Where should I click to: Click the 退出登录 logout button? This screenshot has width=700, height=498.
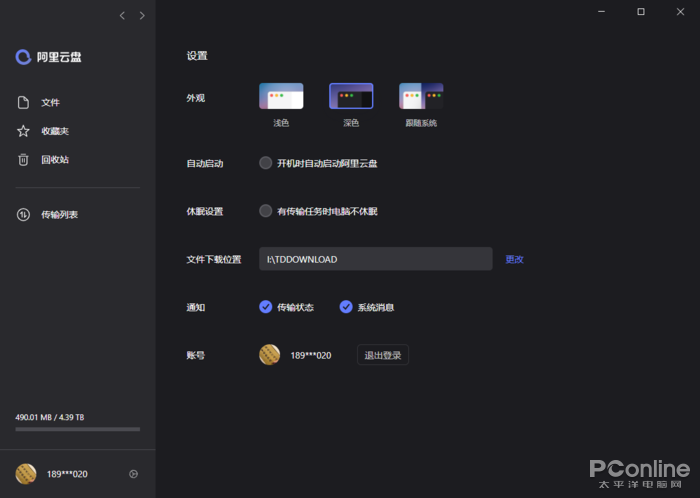(383, 355)
